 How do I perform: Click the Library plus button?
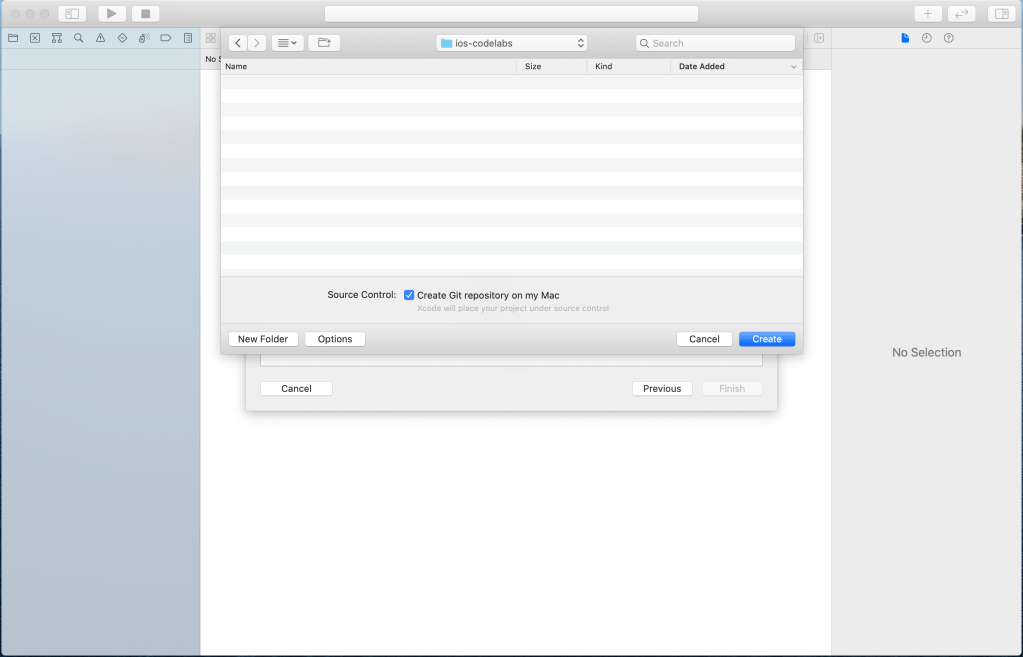pos(927,14)
